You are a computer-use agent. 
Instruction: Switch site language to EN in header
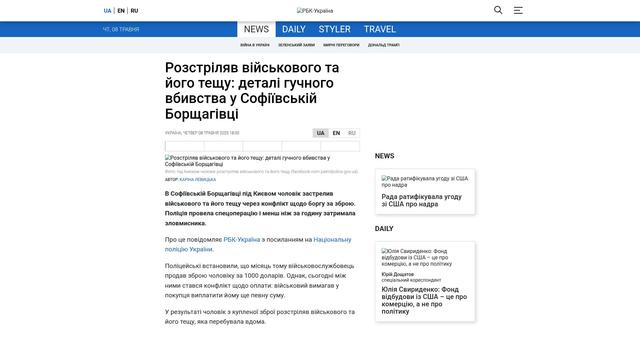pos(121,11)
